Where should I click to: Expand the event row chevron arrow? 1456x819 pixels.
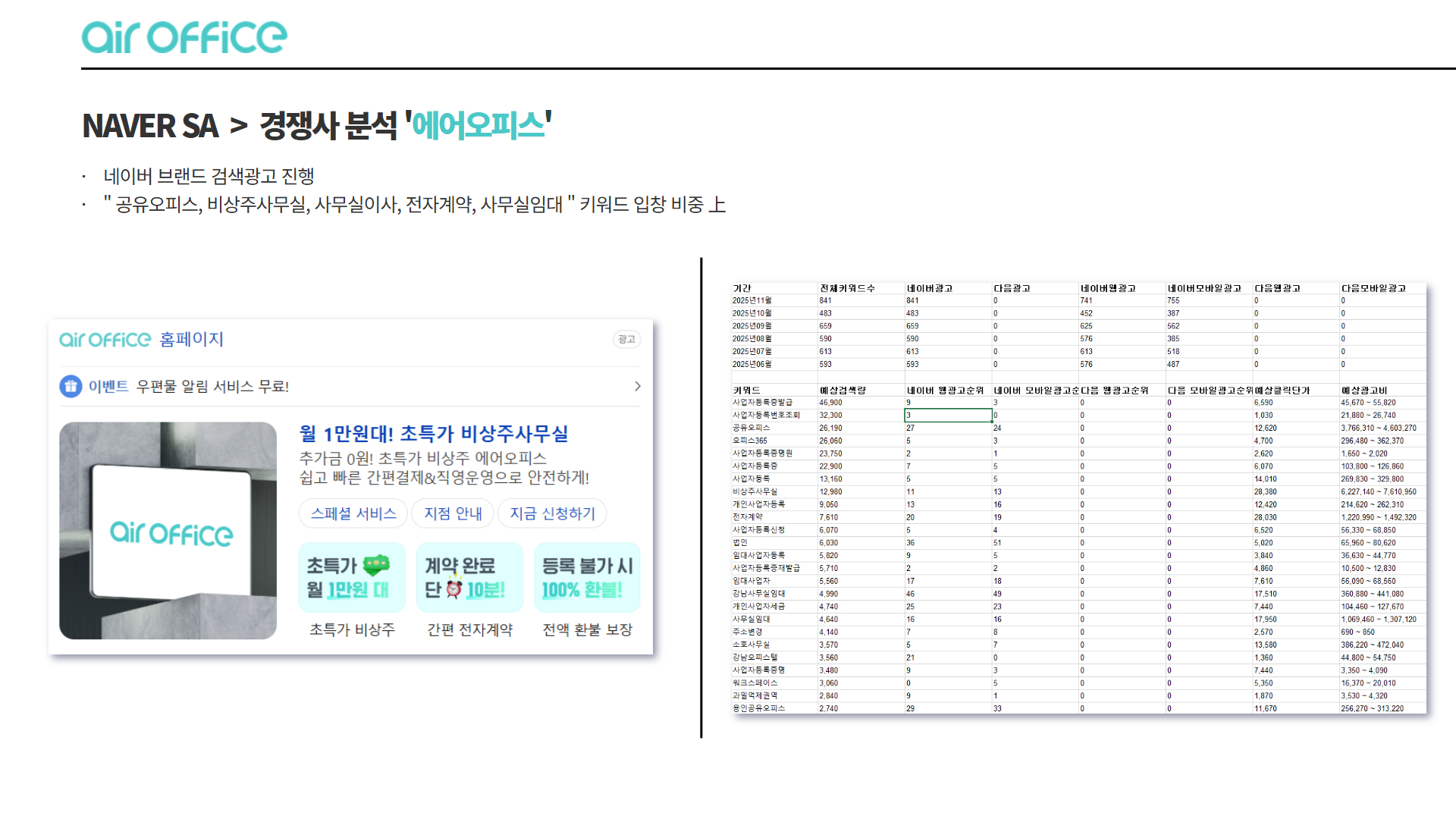click(637, 386)
